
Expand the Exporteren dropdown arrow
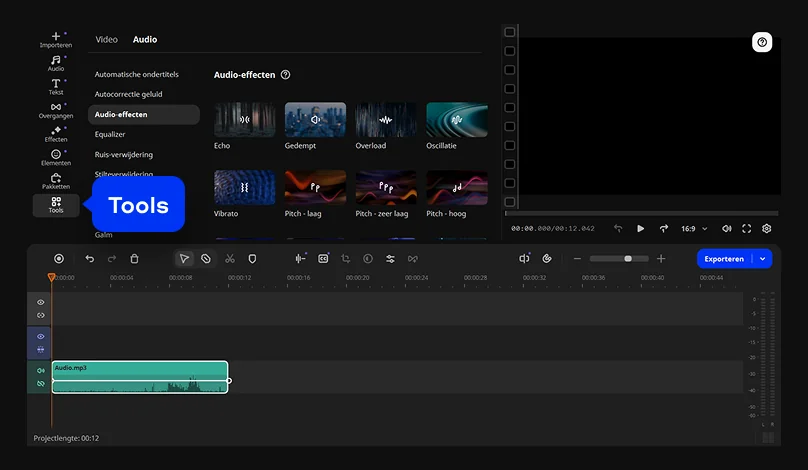[x=764, y=258]
